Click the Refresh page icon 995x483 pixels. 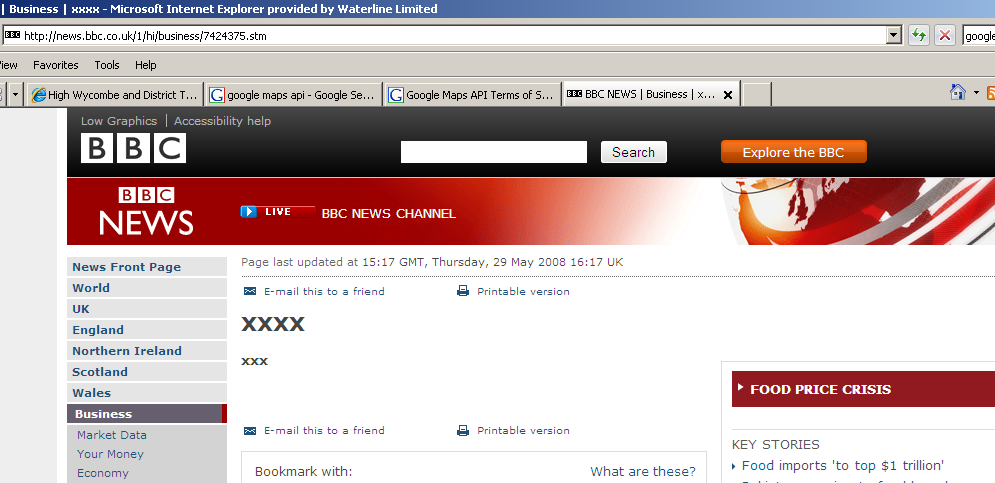(918, 36)
